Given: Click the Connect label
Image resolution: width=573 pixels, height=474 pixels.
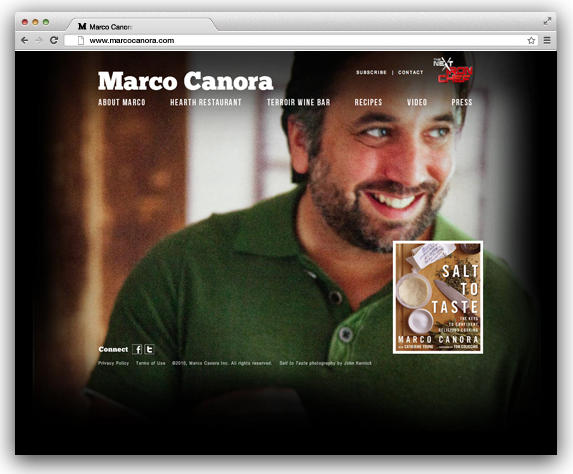Looking at the screenshot, I should coord(113,349).
